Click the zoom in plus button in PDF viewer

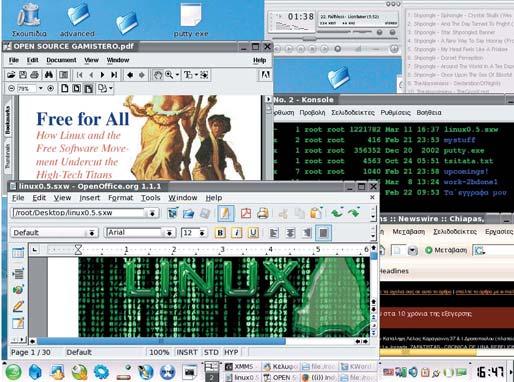pos(51,89)
